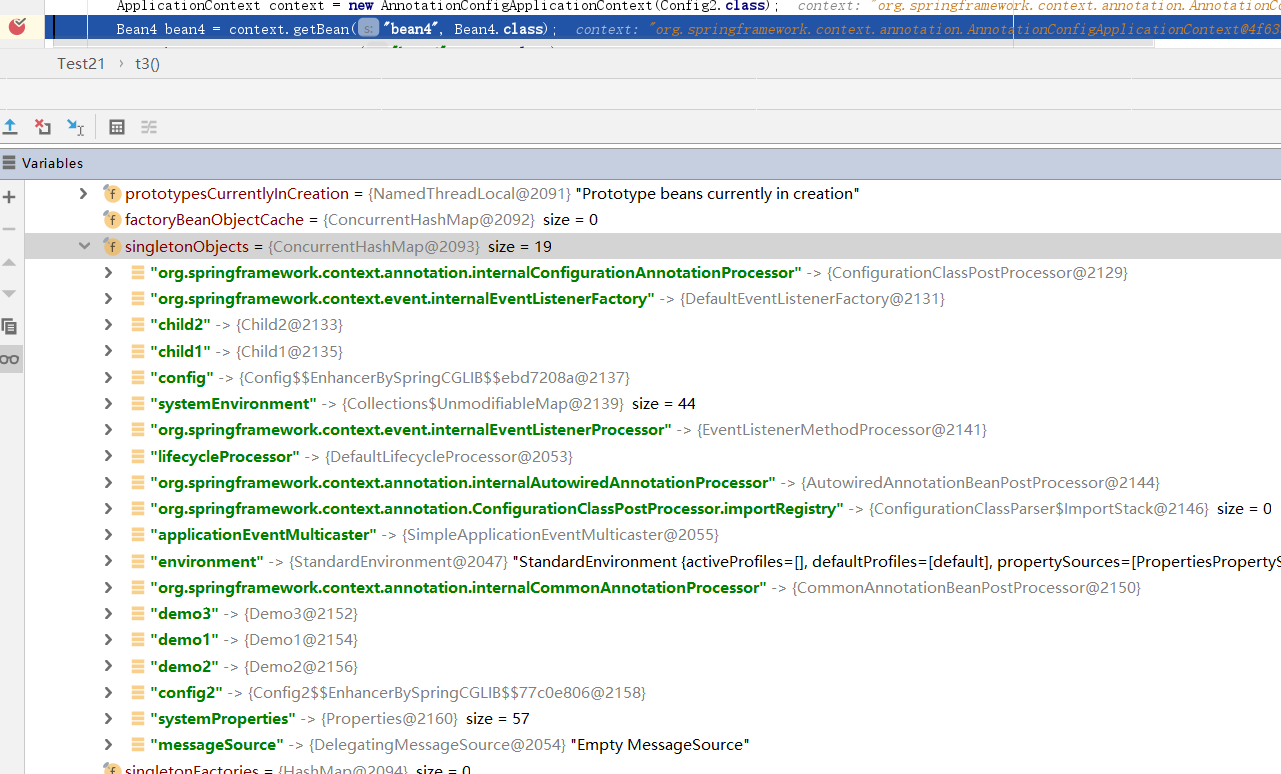Expand the internalEventListenerProcessor entry

tap(109, 430)
